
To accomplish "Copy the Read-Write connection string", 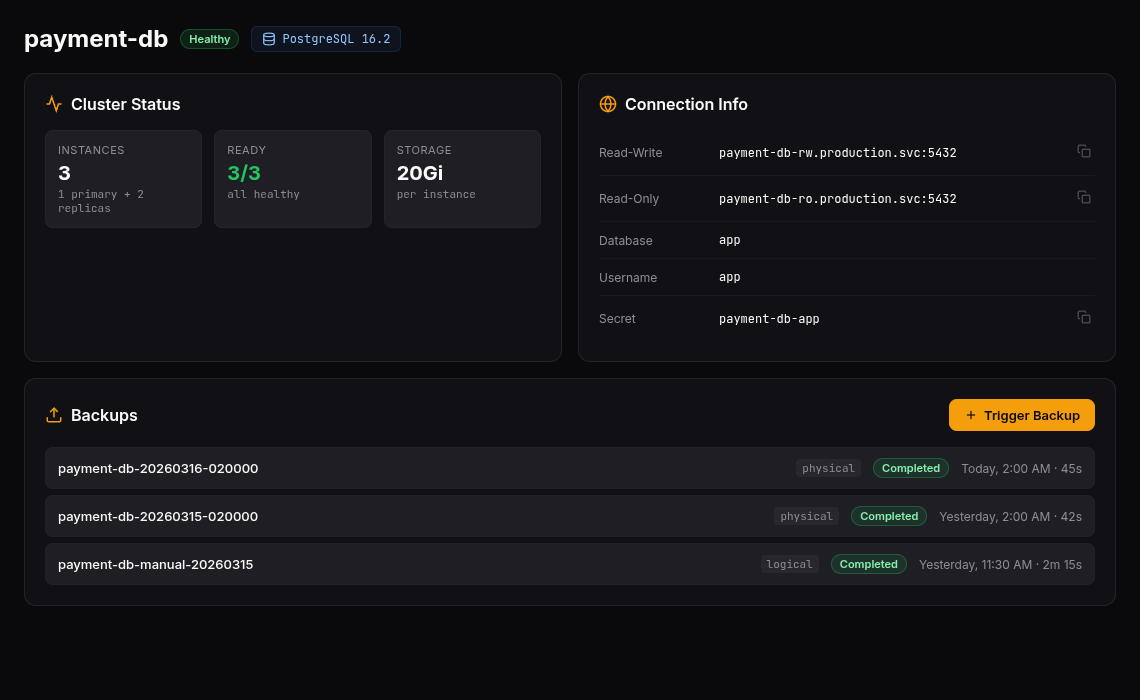I will click(1083, 151).
